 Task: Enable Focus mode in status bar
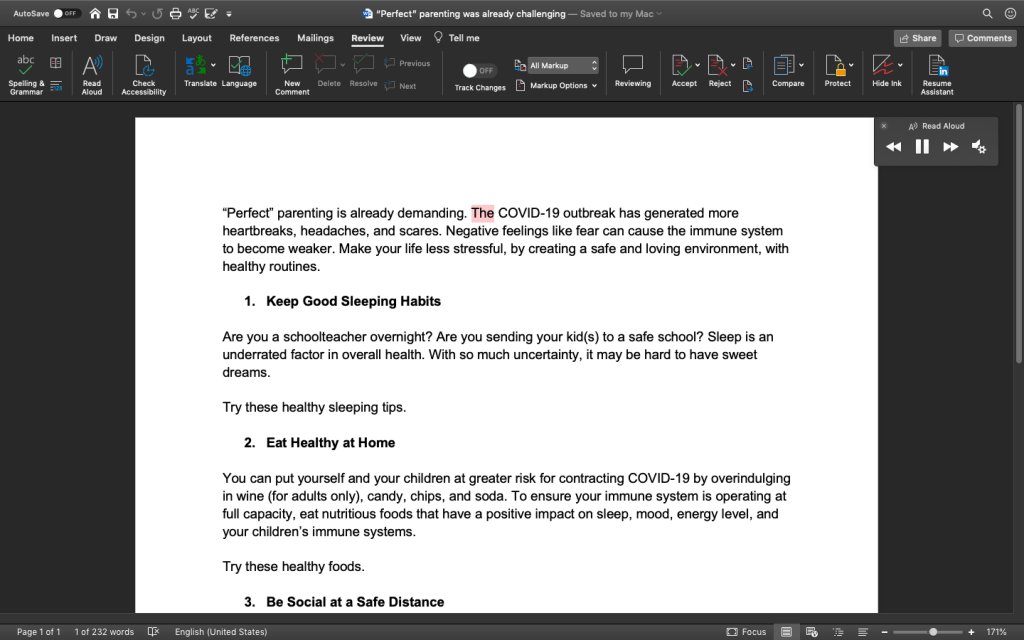747,632
